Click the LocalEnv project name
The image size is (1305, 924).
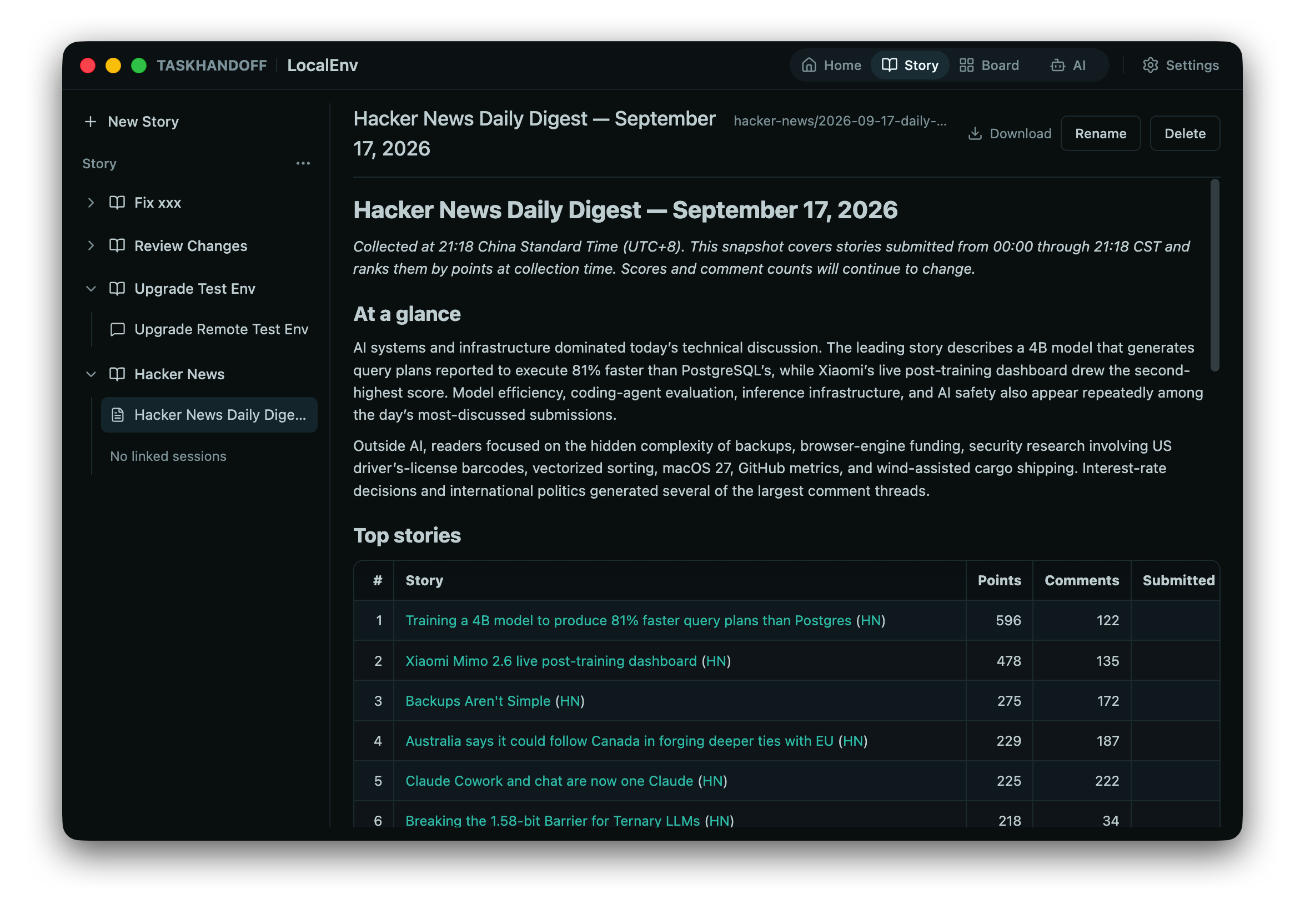click(x=323, y=66)
